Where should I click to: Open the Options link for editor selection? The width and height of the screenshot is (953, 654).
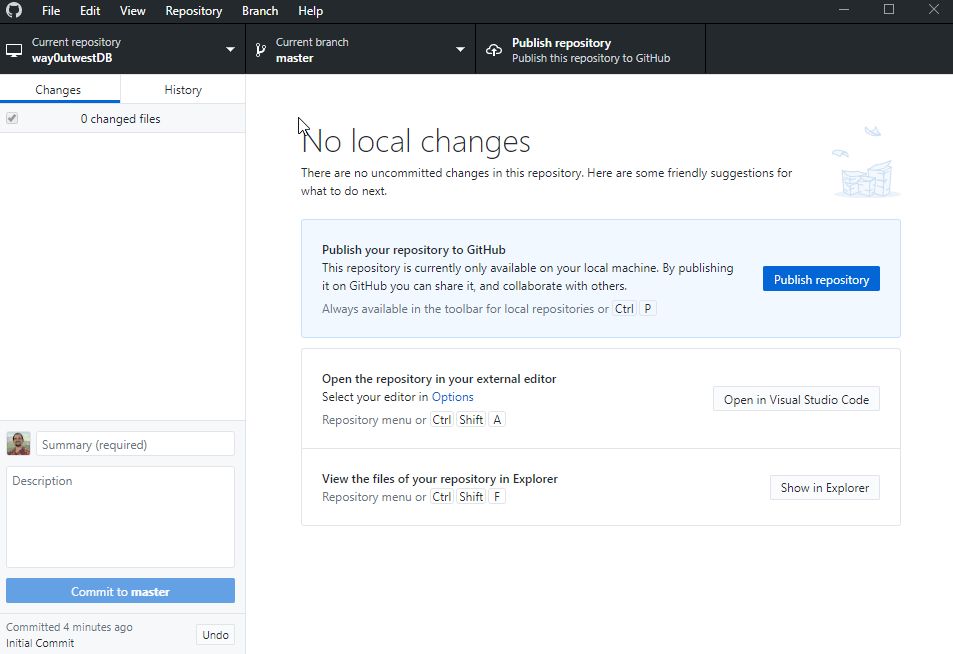452,396
